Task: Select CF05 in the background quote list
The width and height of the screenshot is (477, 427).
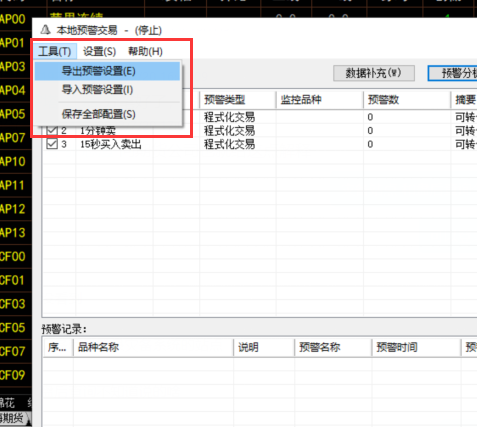Action: (x=13, y=328)
